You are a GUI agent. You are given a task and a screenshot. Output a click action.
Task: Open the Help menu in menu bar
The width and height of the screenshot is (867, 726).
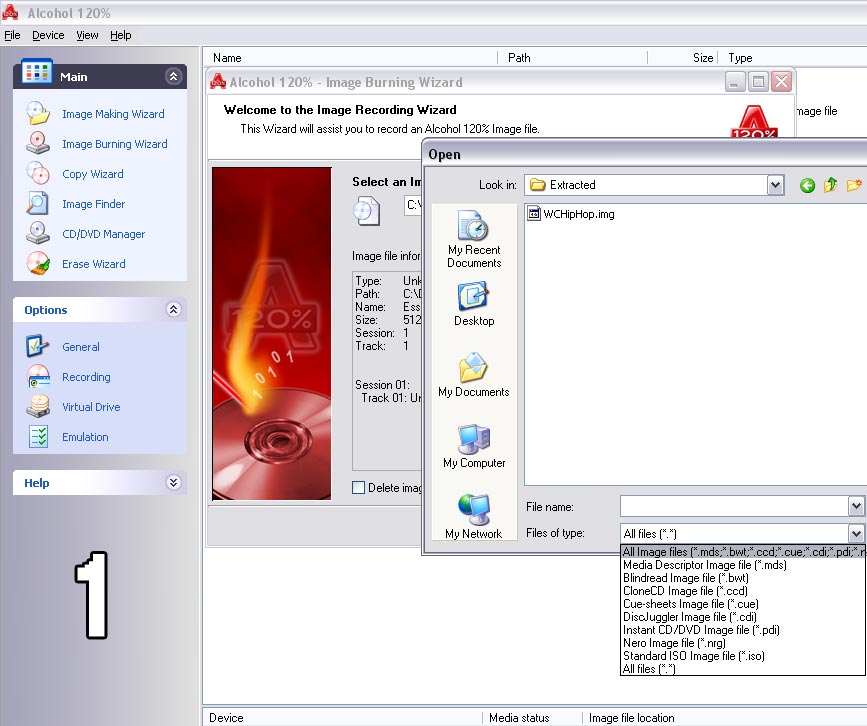tap(121, 35)
